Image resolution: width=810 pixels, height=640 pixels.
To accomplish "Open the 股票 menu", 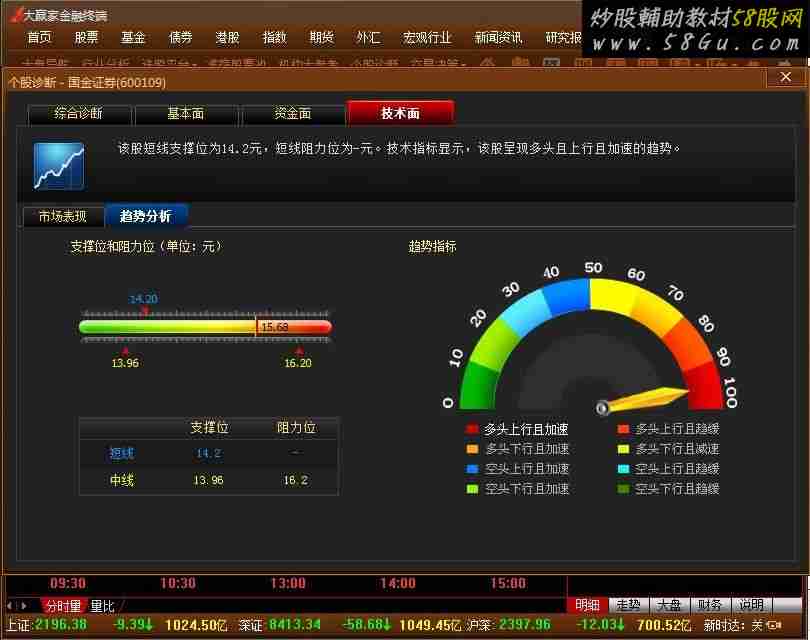I will coord(86,37).
